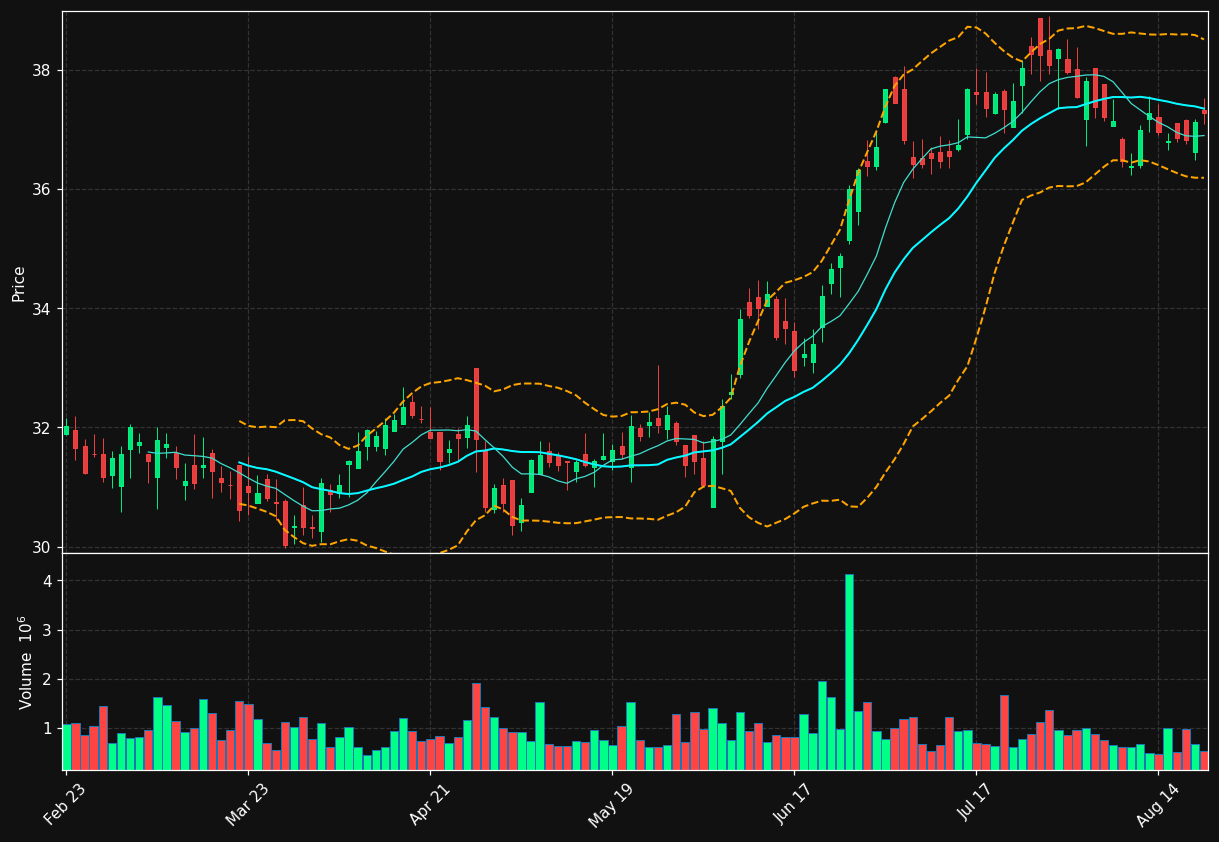
Task: Select the Jun 17 date label
Action: (793, 803)
